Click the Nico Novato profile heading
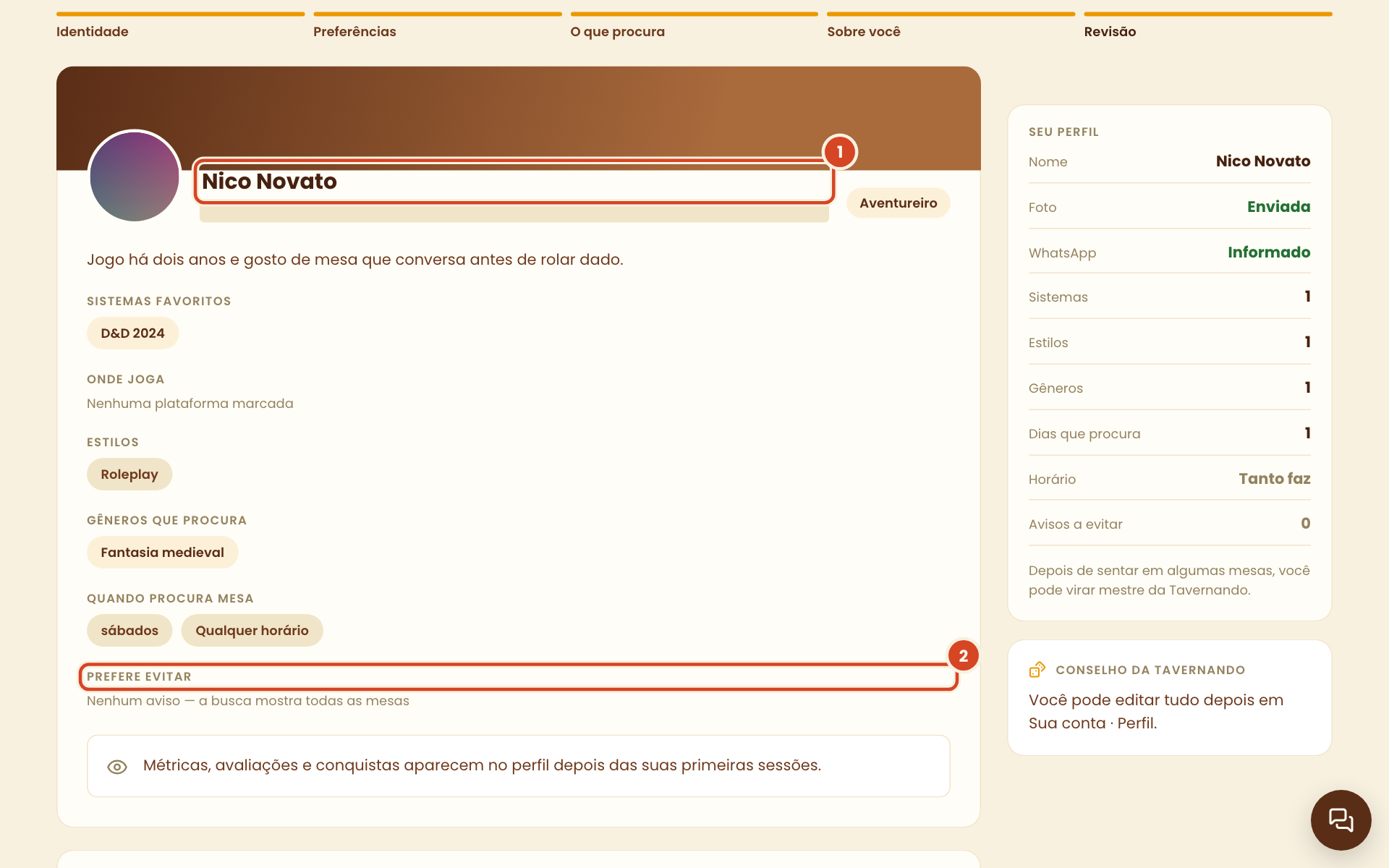Screen dimensions: 1389x868 click(269, 182)
